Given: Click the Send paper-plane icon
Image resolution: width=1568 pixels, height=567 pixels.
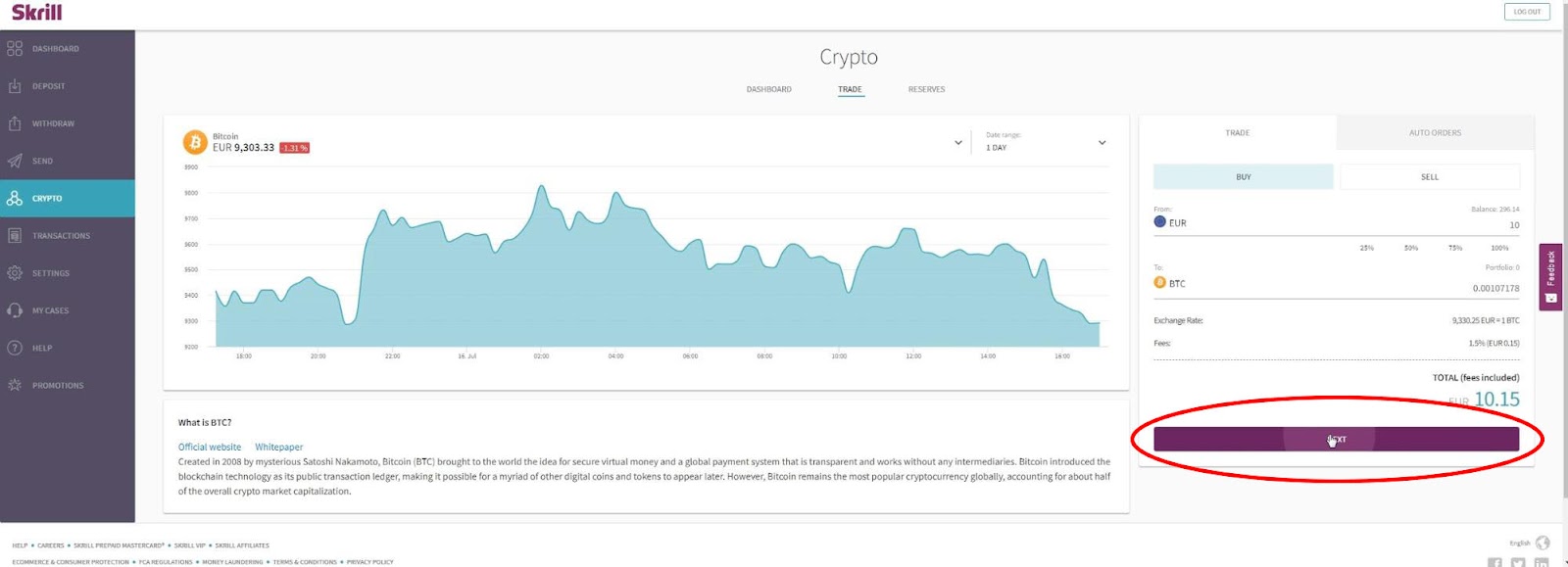Looking at the screenshot, I should tap(15, 161).
